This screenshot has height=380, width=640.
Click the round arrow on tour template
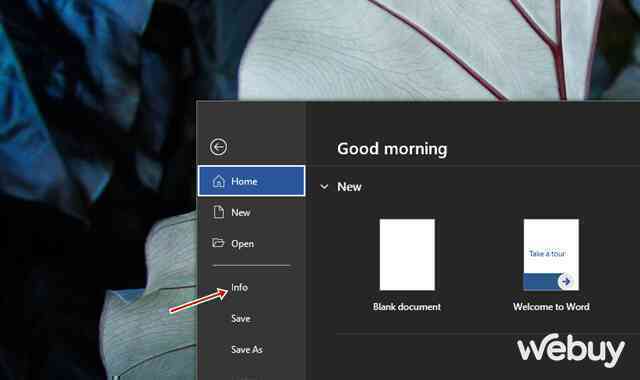point(566,281)
